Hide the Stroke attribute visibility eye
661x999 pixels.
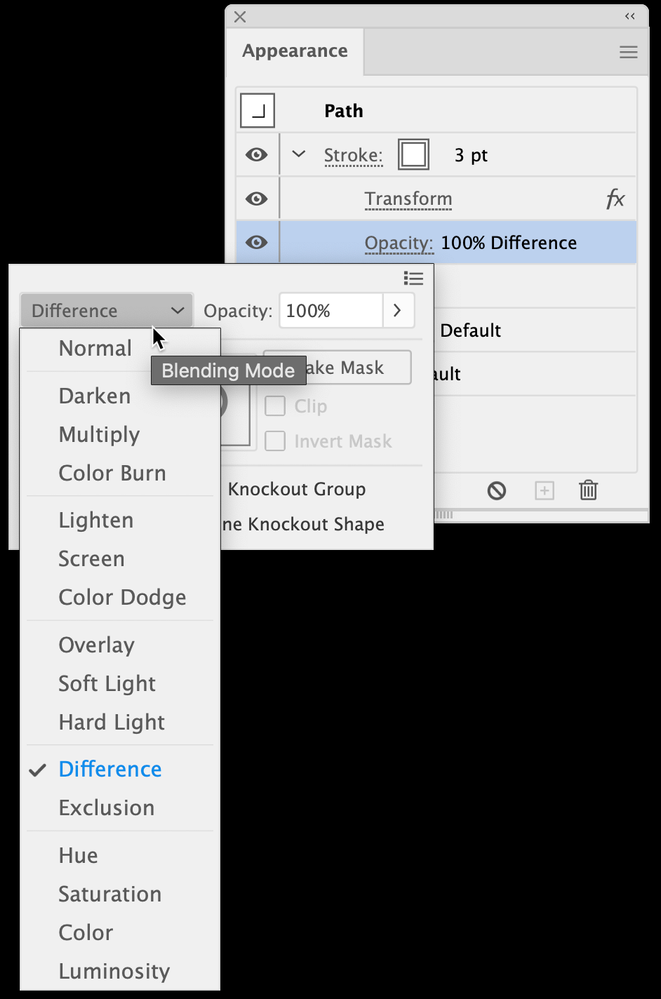[x=257, y=155]
